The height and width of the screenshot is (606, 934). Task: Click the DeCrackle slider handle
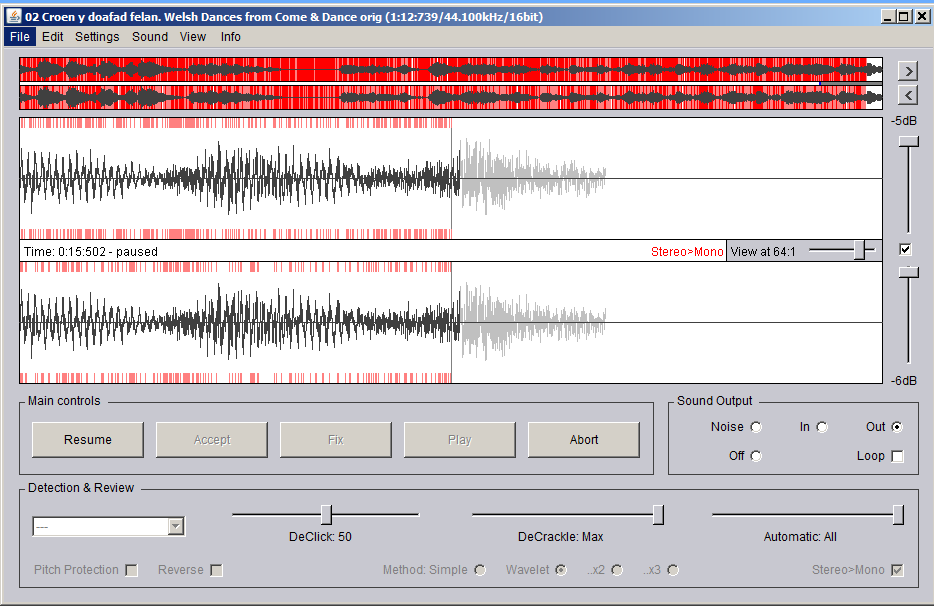pyautogui.click(x=658, y=514)
